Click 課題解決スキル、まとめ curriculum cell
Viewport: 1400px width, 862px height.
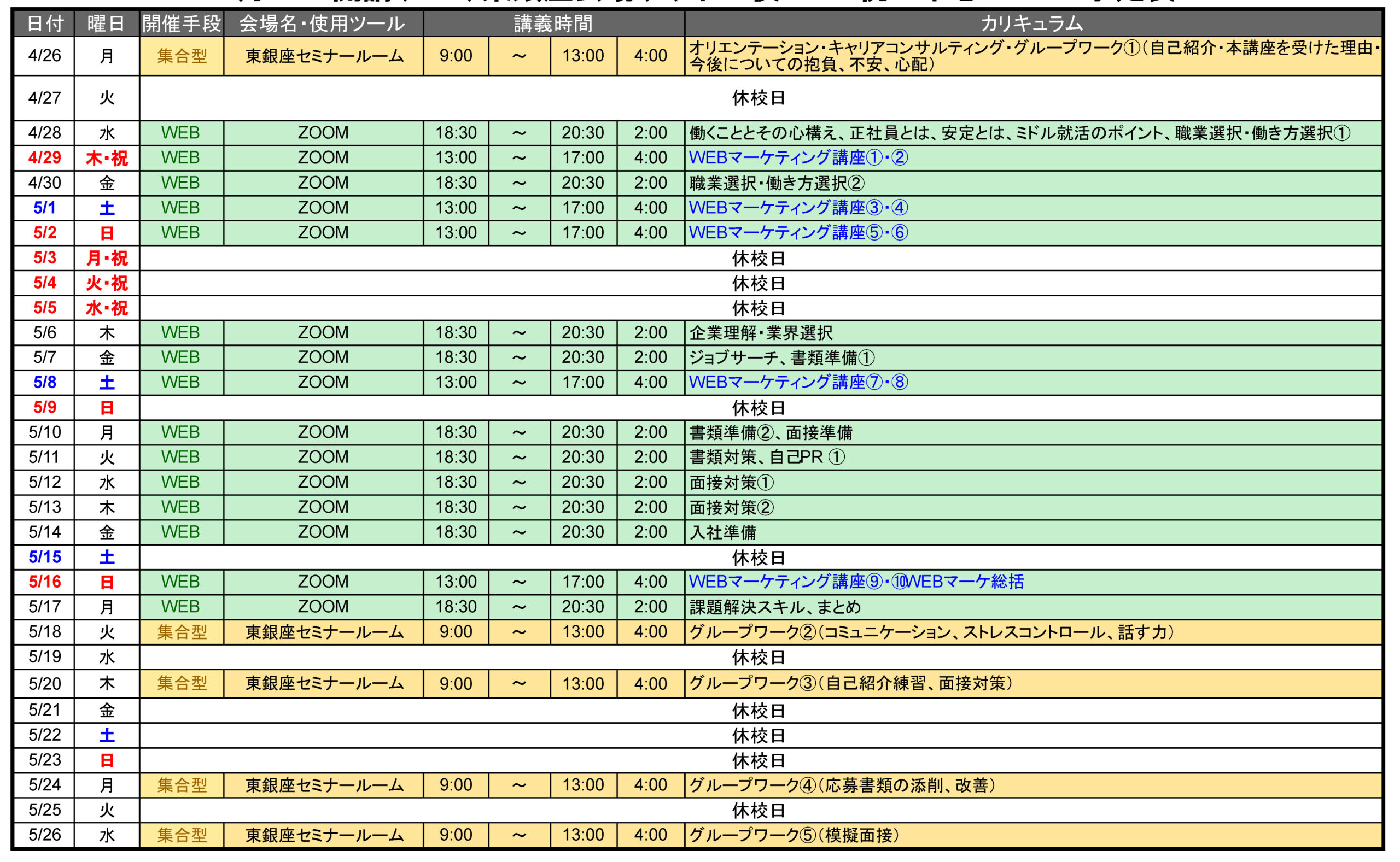(1032, 607)
